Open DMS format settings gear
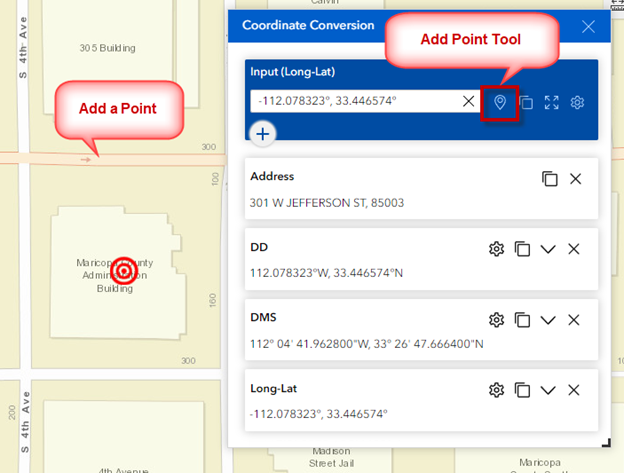The height and width of the screenshot is (473, 624). 496,320
